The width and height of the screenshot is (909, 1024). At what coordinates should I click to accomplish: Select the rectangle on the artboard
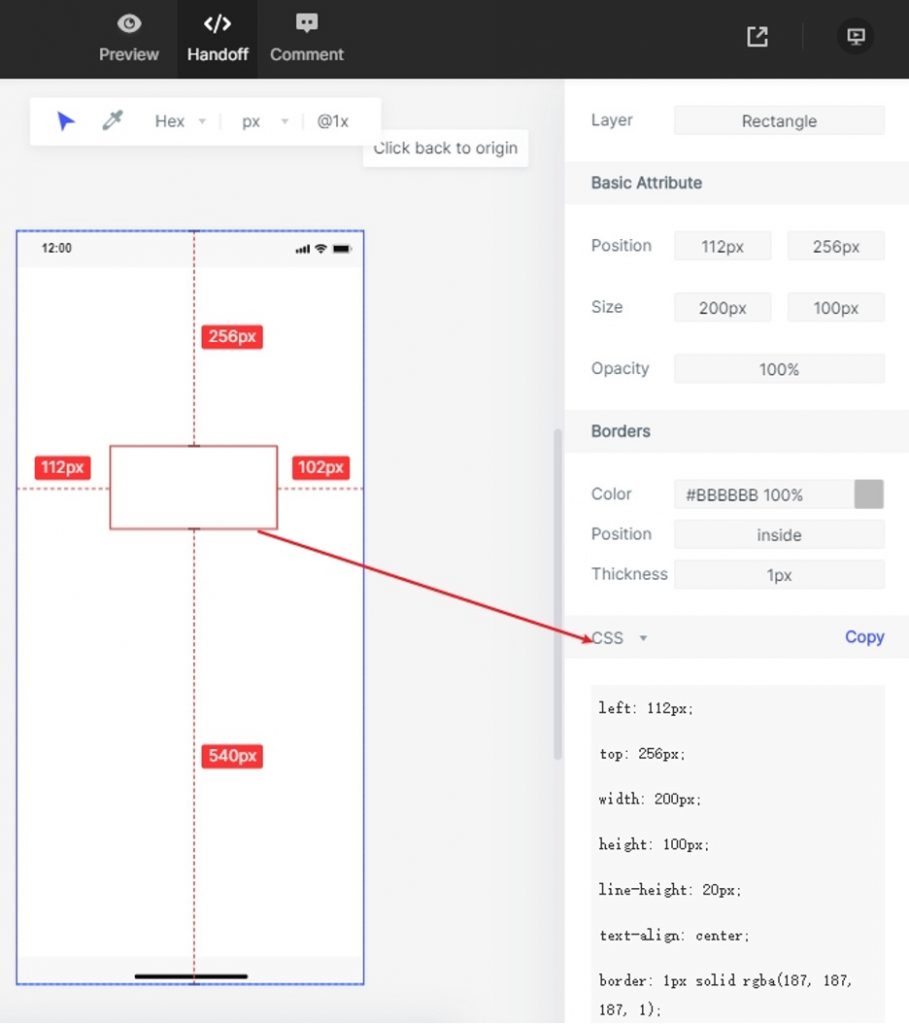pyautogui.click(x=193, y=487)
